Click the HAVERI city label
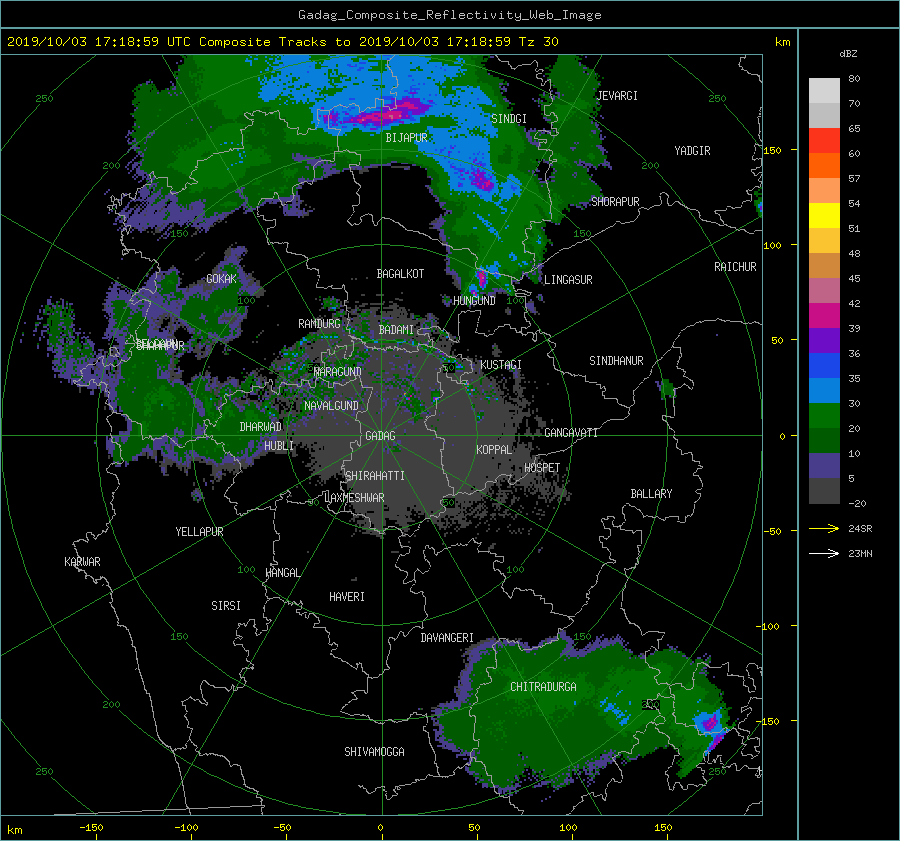This screenshot has height=841, width=900. [x=347, y=596]
